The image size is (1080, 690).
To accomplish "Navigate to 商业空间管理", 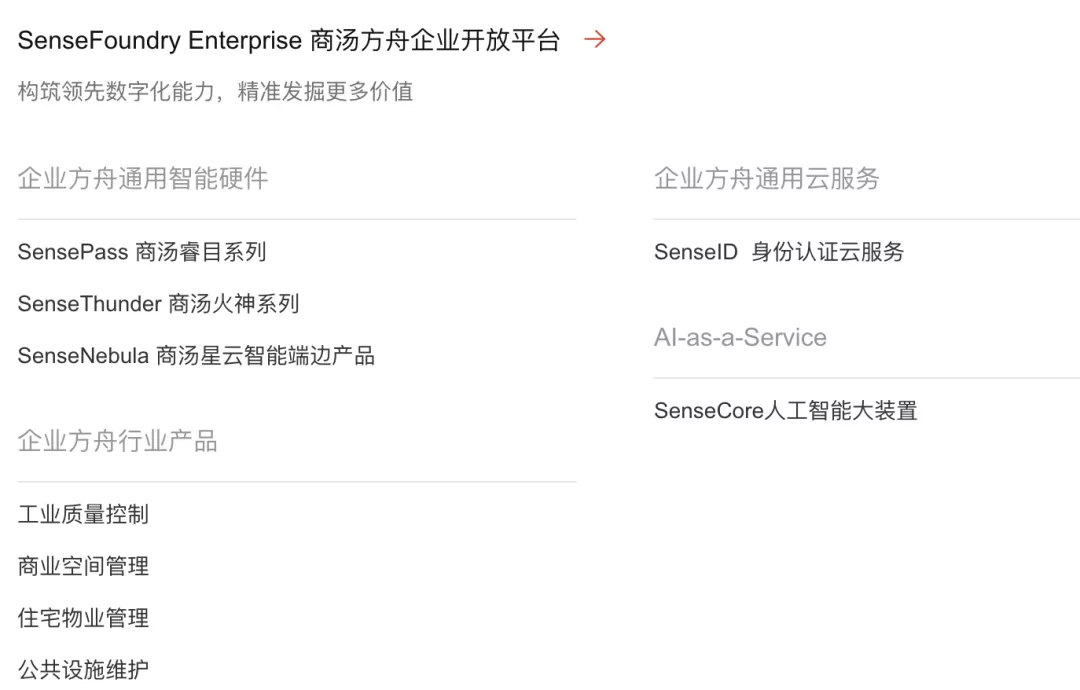I will (x=83, y=566).
